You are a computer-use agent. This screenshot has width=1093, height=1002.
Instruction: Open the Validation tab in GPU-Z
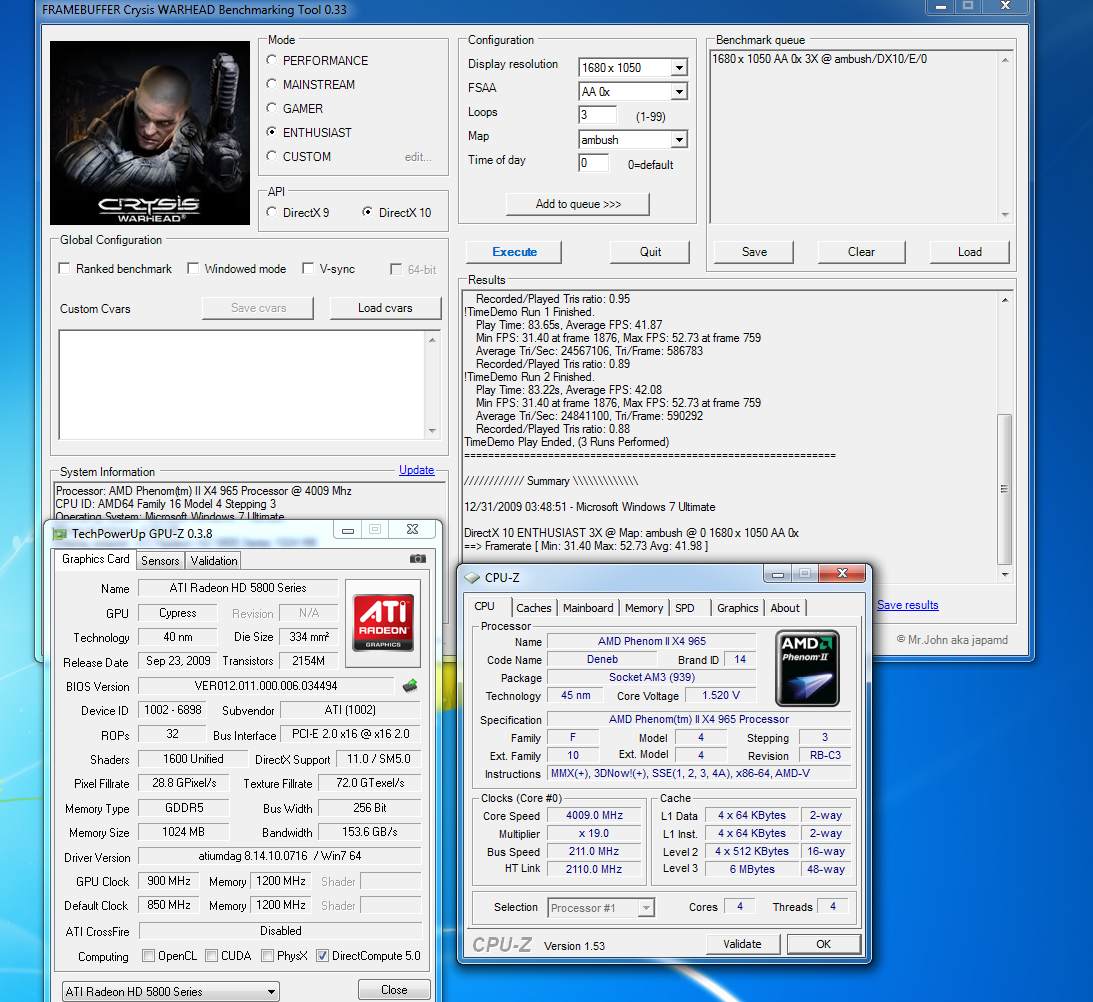214,561
